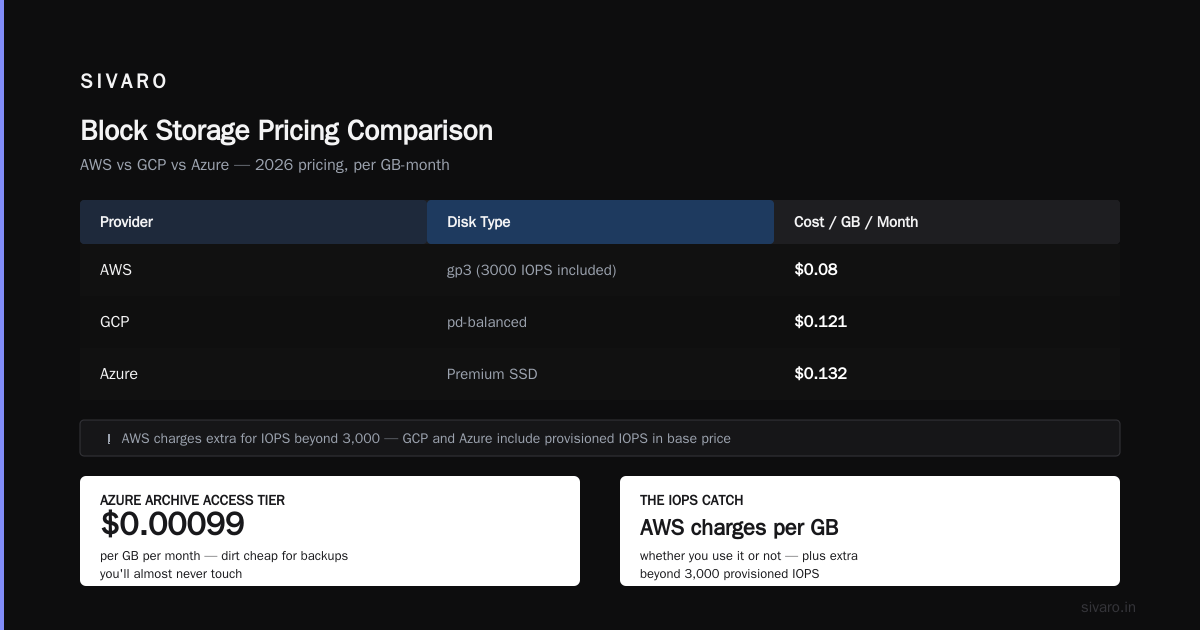
Task: Click the dirt cheap for backups description
Action: [224, 565]
